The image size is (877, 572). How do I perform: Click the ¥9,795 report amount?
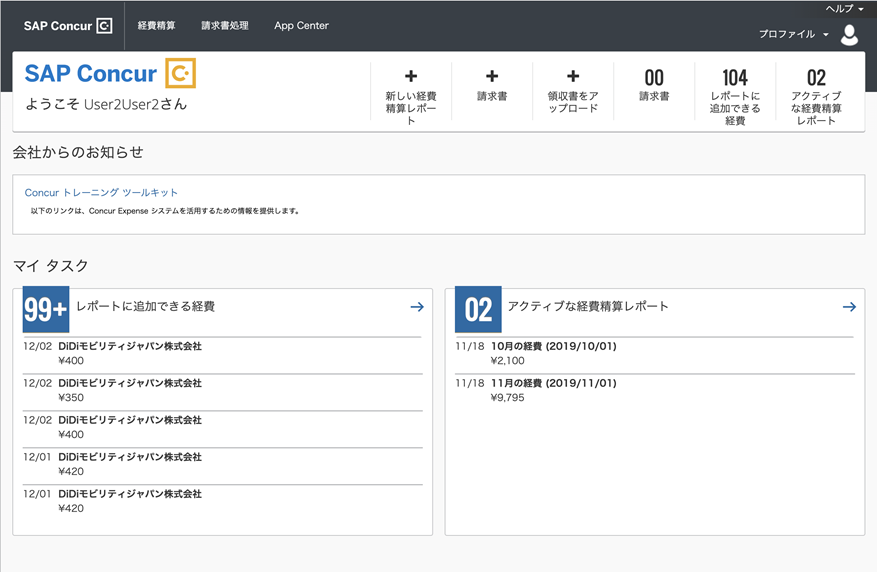(507, 398)
